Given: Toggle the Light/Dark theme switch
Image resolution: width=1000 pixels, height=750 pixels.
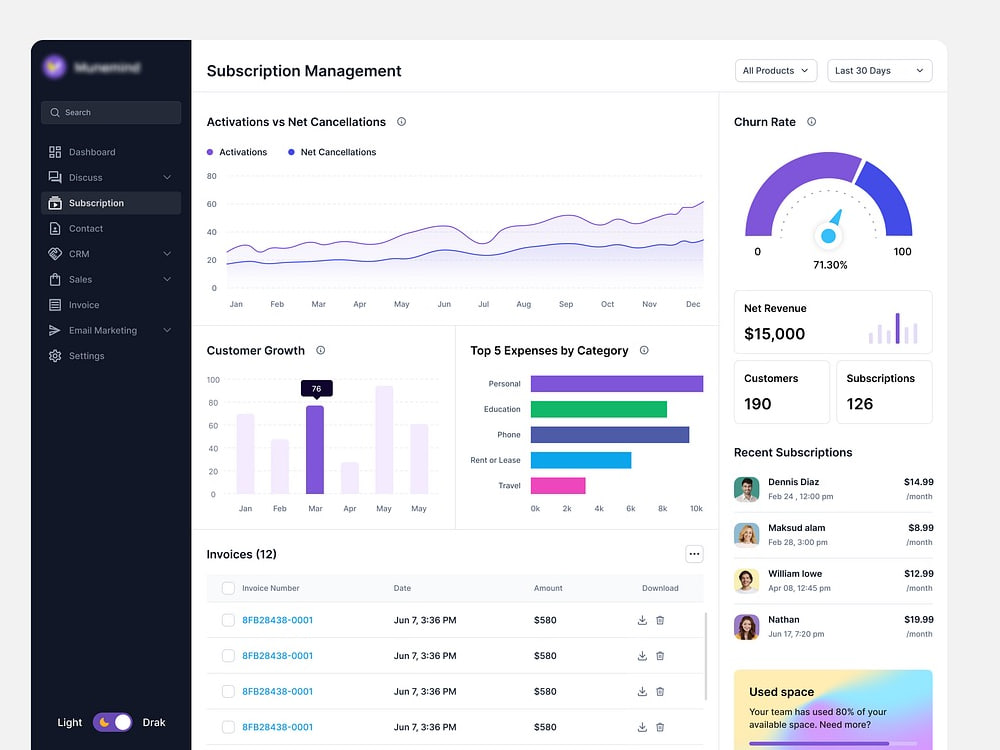Looking at the screenshot, I should pos(112,722).
